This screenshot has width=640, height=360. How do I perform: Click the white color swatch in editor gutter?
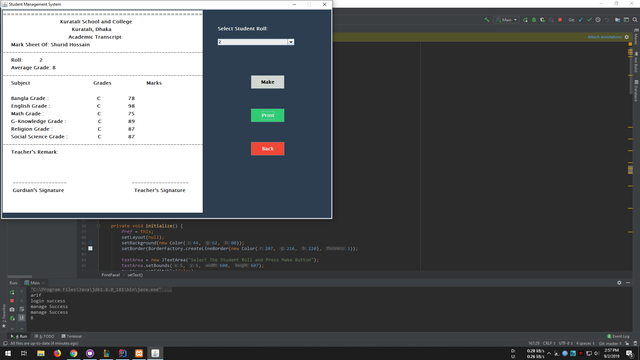pos(90,248)
